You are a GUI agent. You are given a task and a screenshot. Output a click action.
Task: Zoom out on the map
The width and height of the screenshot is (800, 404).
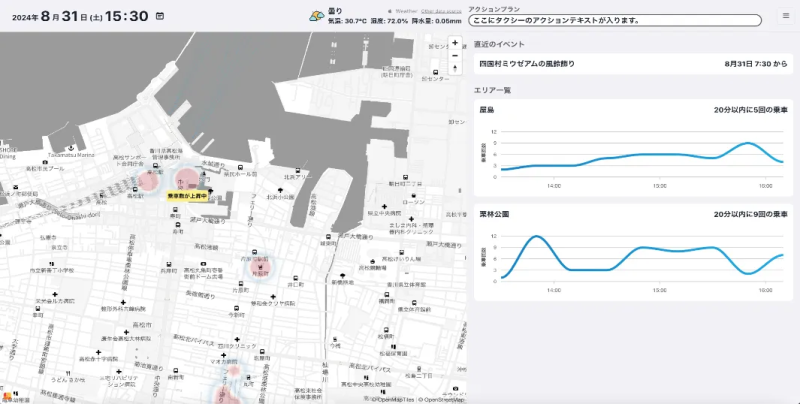click(x=455, y=56)
